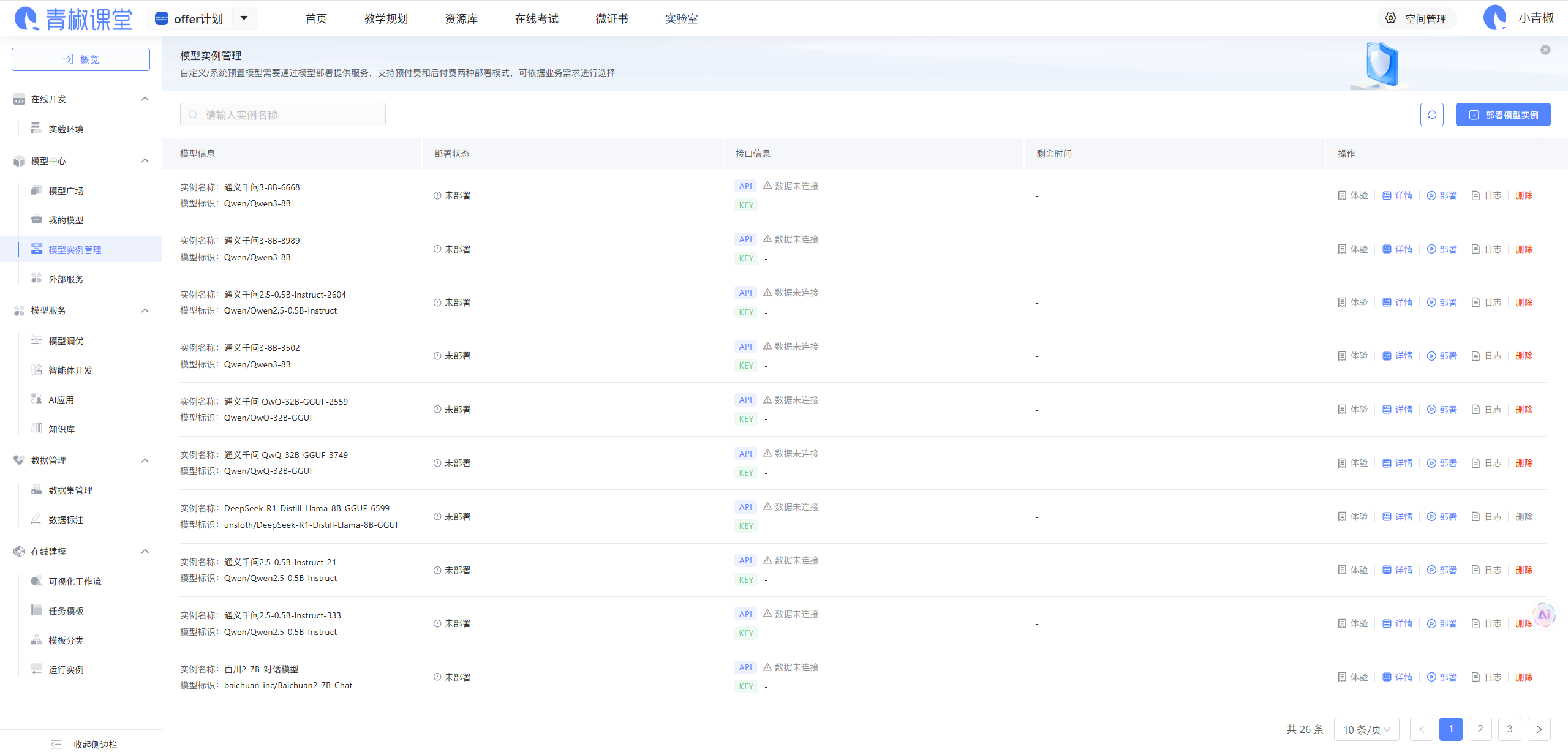Open 可视化工作流 in sidebar
This screenshot has width=1568, height=755.
[x=75, y=582]
